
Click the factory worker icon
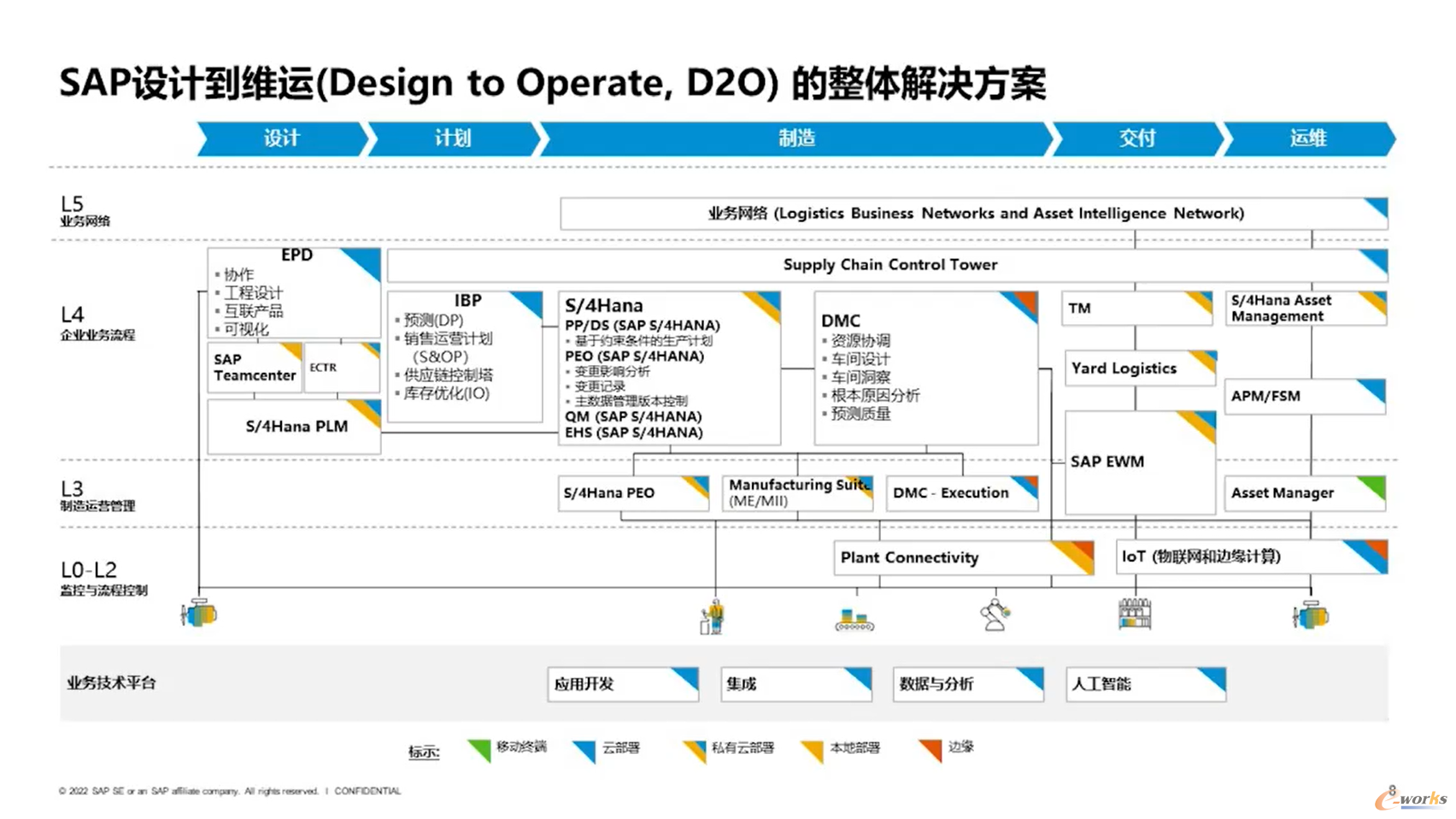tap(712, 616)
